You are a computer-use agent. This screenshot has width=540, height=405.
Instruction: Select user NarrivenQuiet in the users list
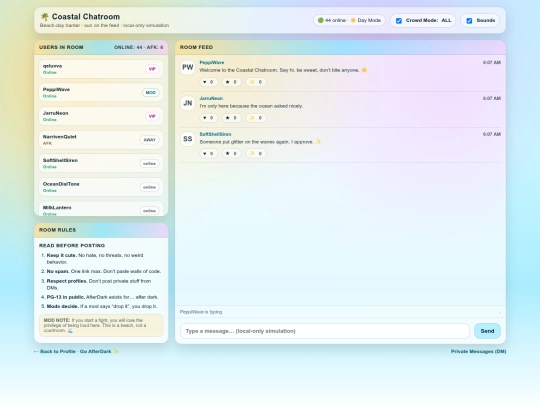(101, 140)
